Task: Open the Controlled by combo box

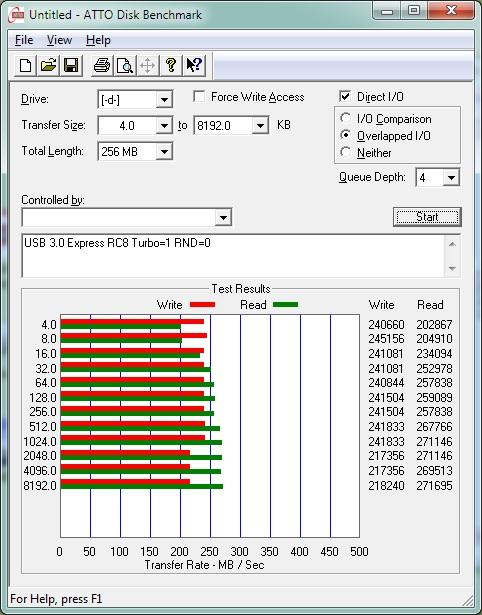Action: (127, 217)
